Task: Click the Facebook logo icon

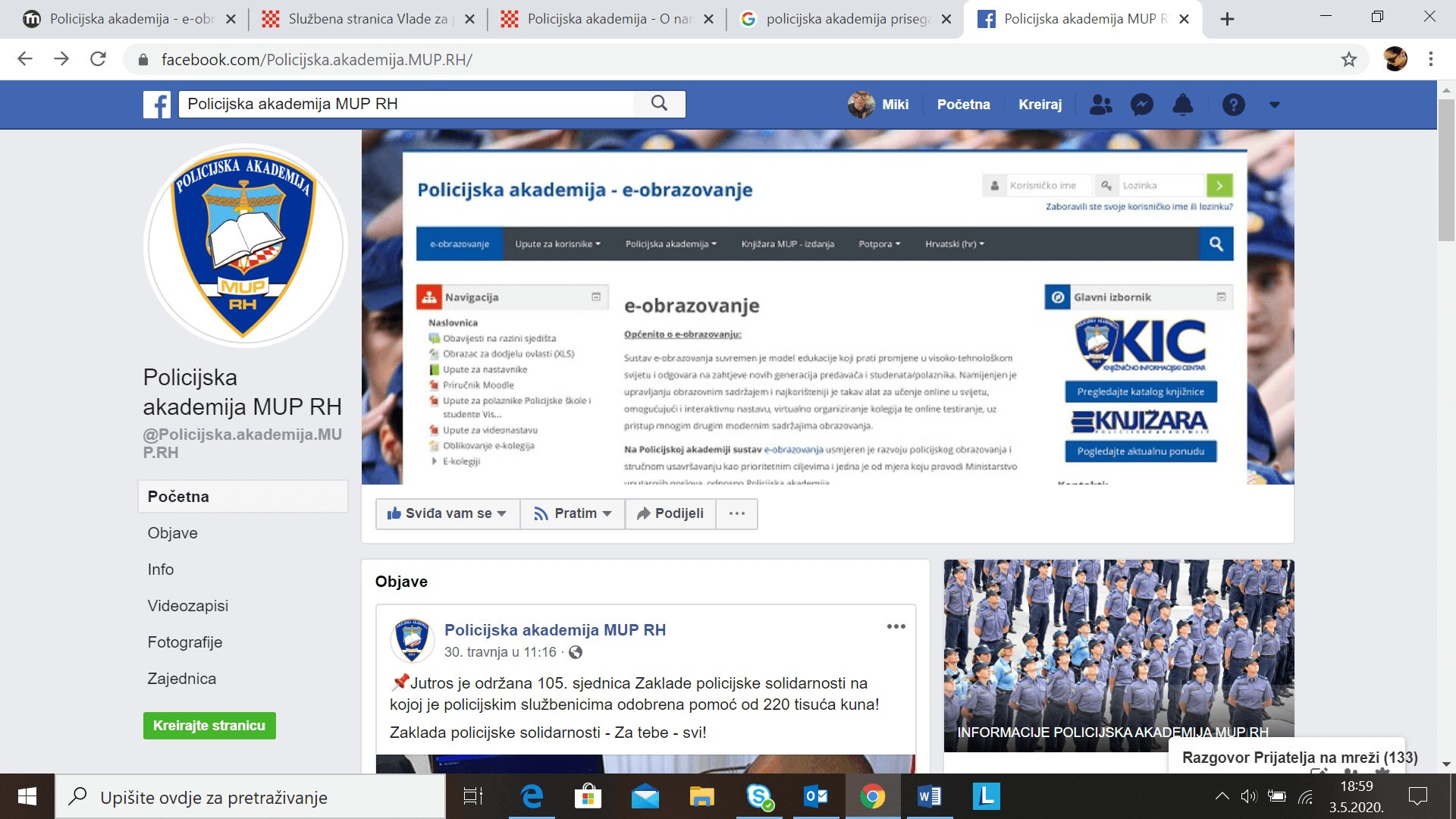Action: coord(157,105)
